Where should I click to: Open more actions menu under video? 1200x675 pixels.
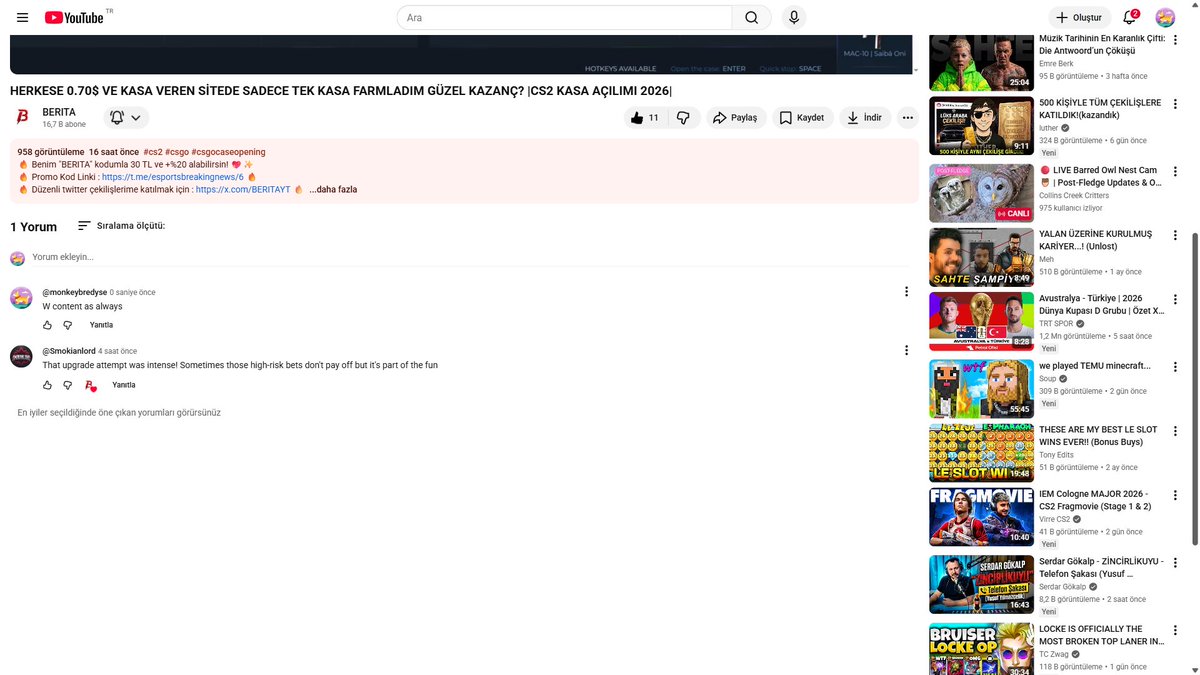[x=908, y=117]
